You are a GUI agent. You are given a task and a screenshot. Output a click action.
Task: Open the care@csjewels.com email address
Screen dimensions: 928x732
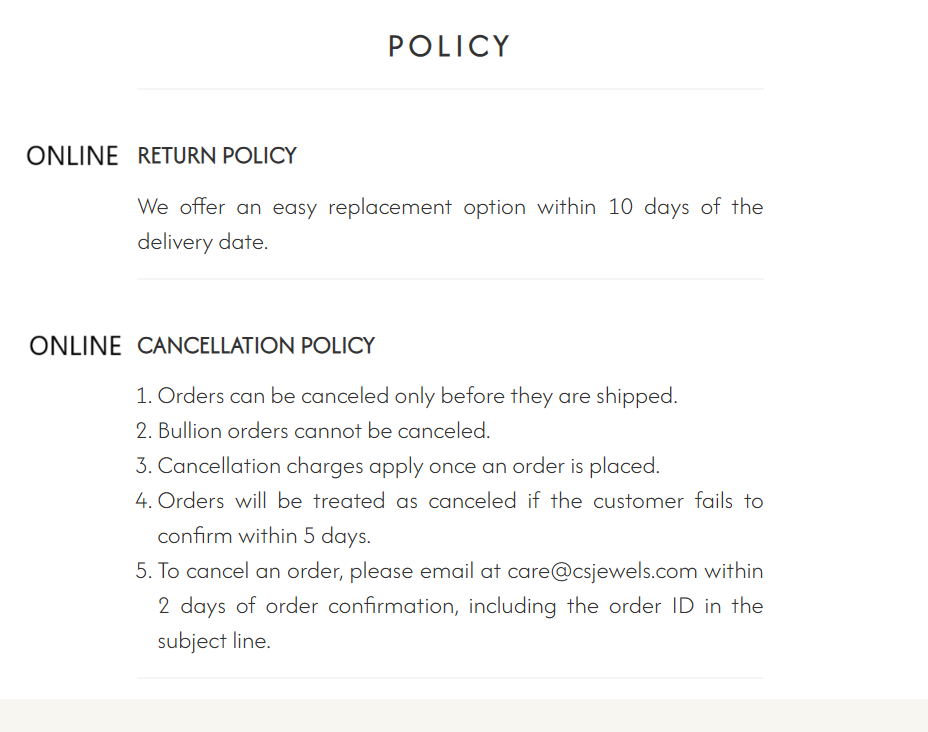pos(602,571)
